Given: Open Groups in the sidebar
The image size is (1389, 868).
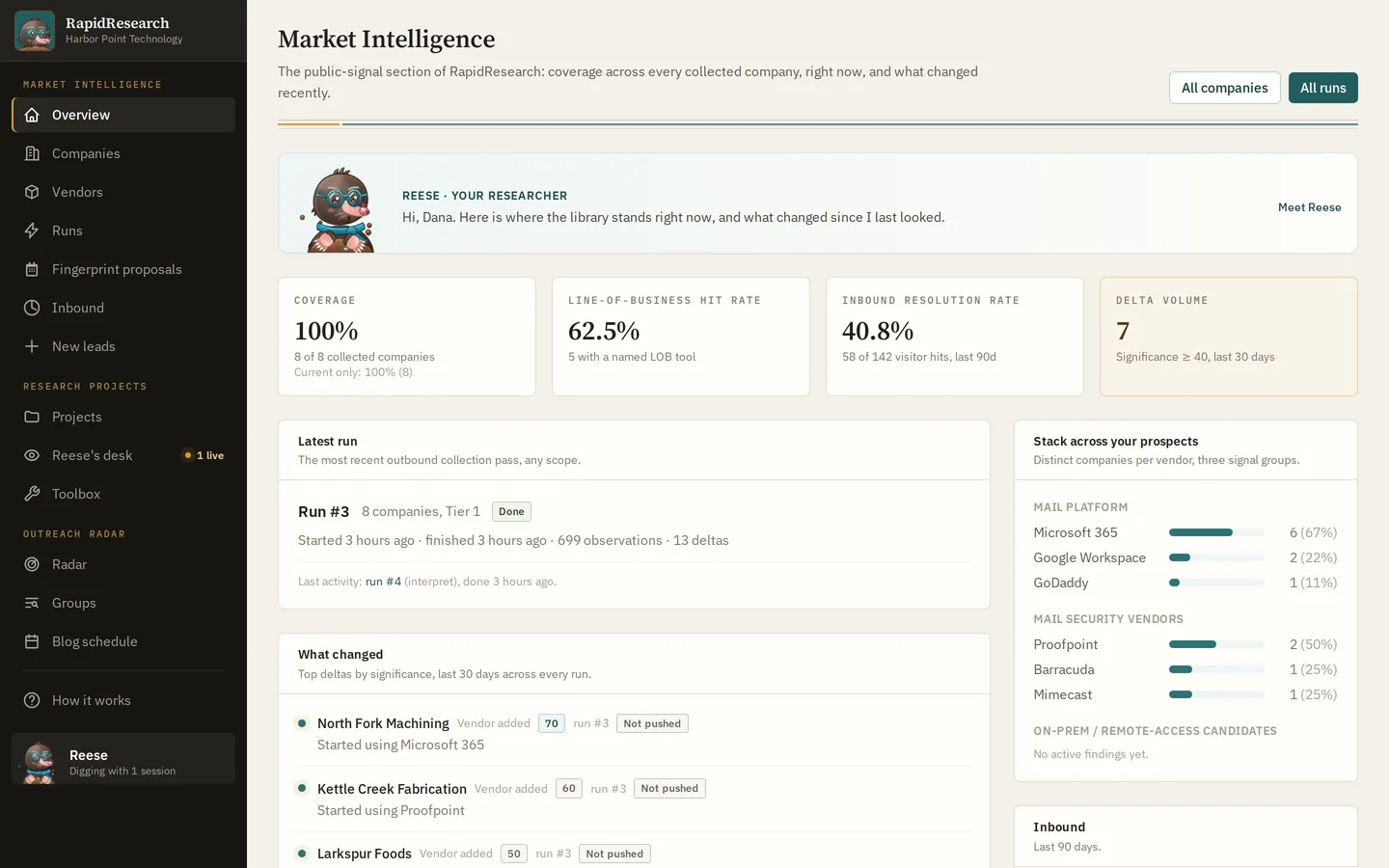Looking at the screenshot, I should [123, 603].
